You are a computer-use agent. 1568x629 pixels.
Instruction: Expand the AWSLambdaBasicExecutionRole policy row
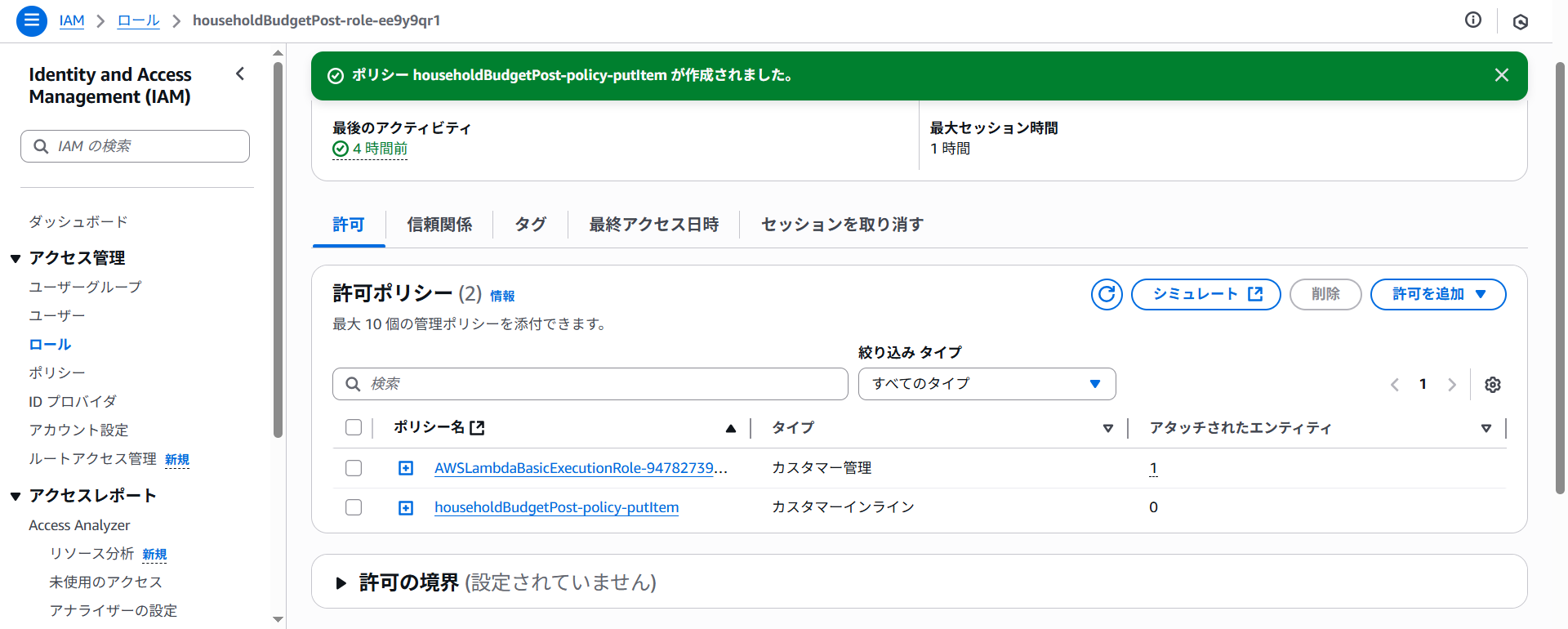point(406,468)
